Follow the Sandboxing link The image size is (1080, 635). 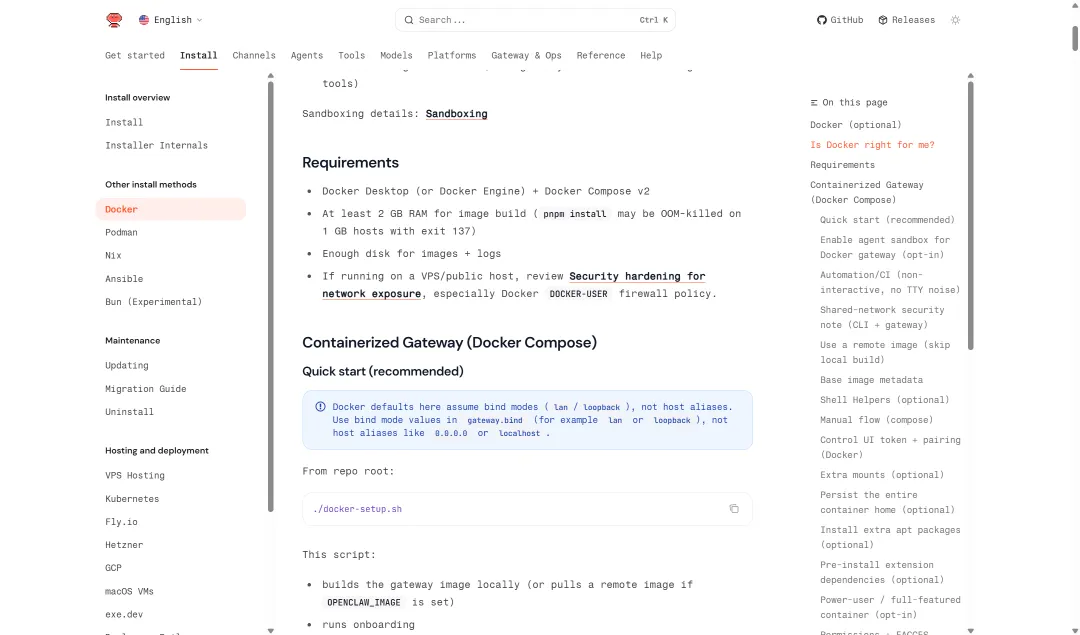click(457, 114)
